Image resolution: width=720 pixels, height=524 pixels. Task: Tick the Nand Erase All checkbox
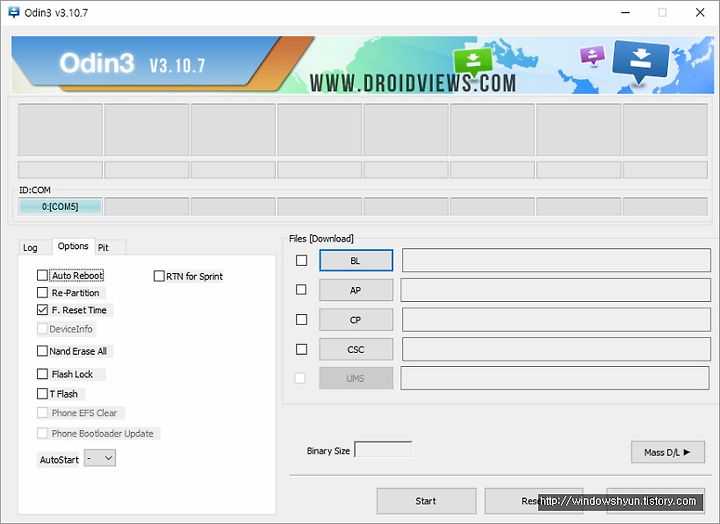pyautogui.click(x=42, y=351)
